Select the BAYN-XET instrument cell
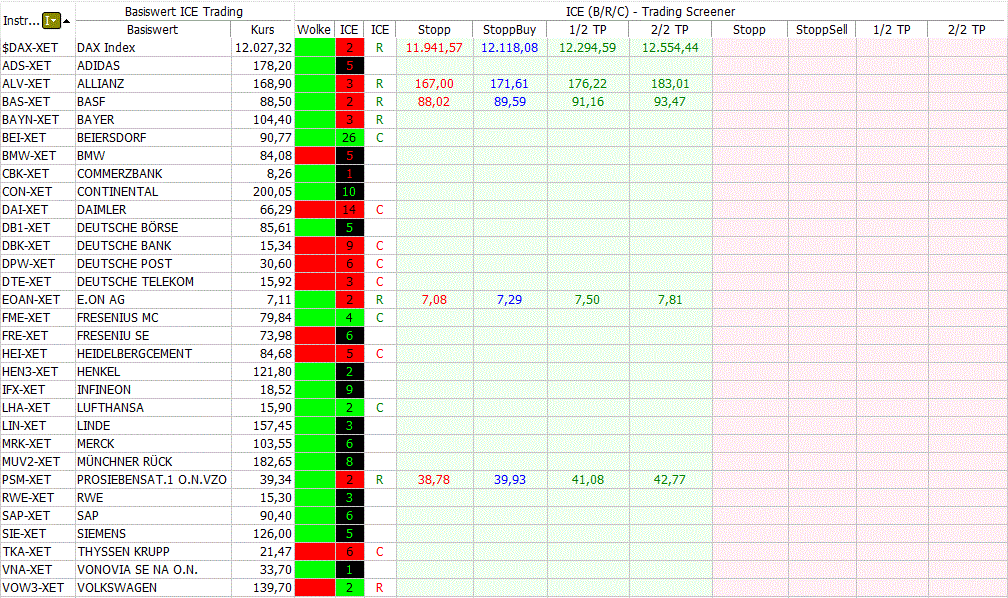Image resolution: width=1008 pixels, height=598 pixels. (x=30, y=120)
